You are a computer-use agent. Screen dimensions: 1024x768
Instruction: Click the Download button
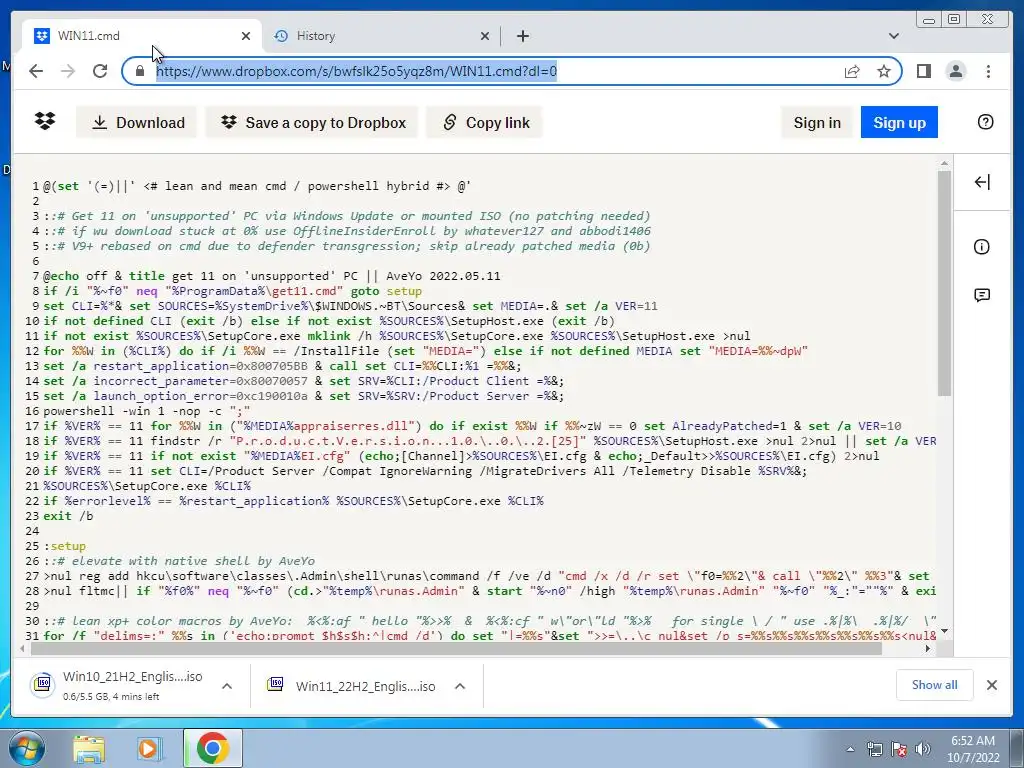[x=136, y=122]
